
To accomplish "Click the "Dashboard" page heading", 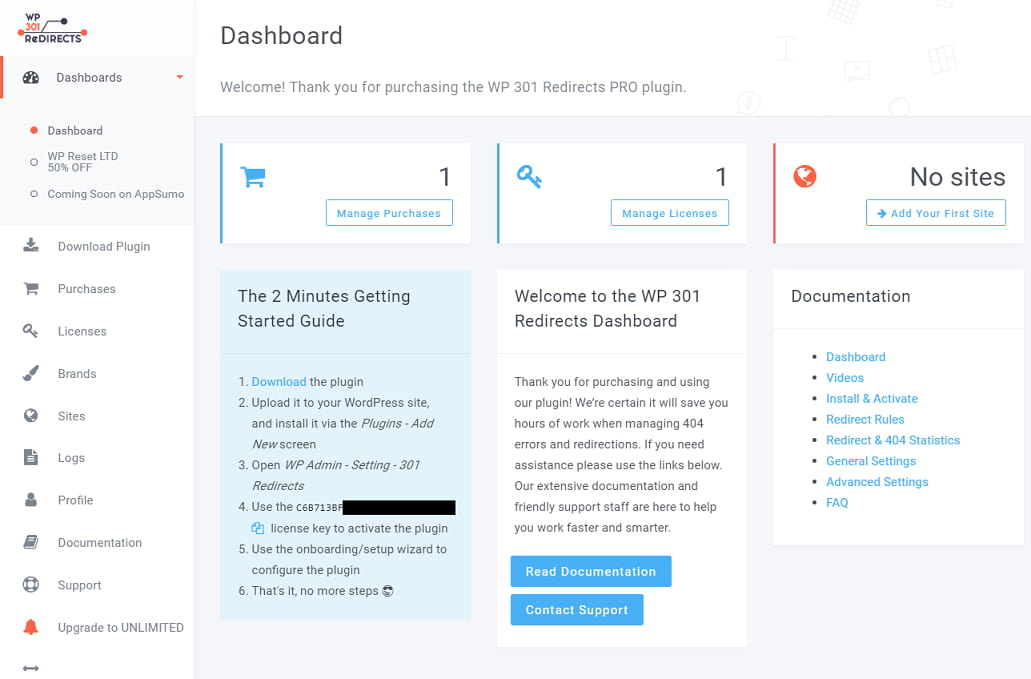I will pos(281,35).
